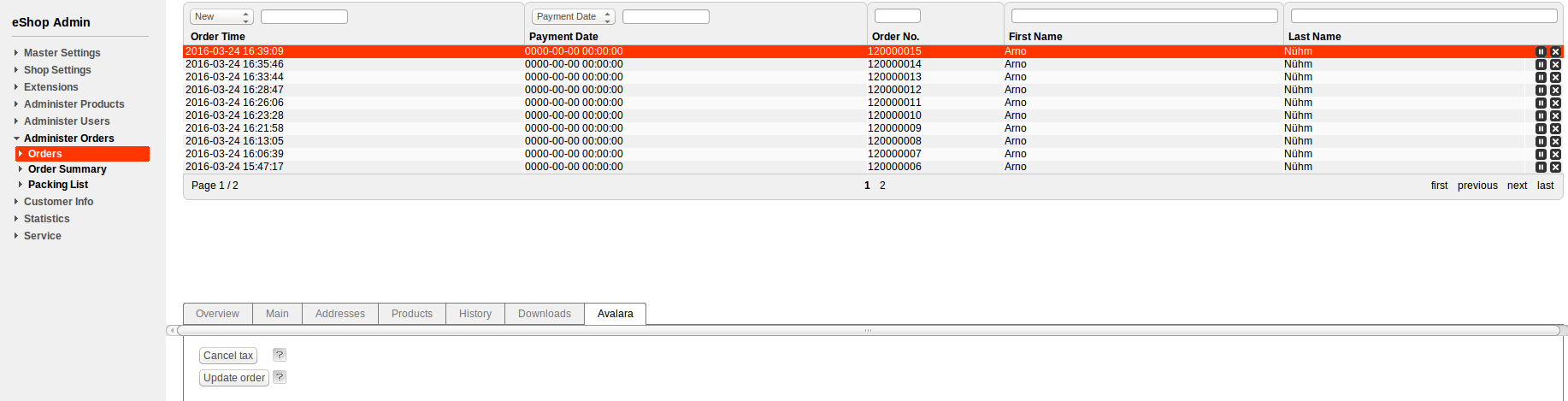Image resolution: width=1568 pixels, height=401 pixels.
Task: Click pause icon for order 120000007
Action: 1541,154
